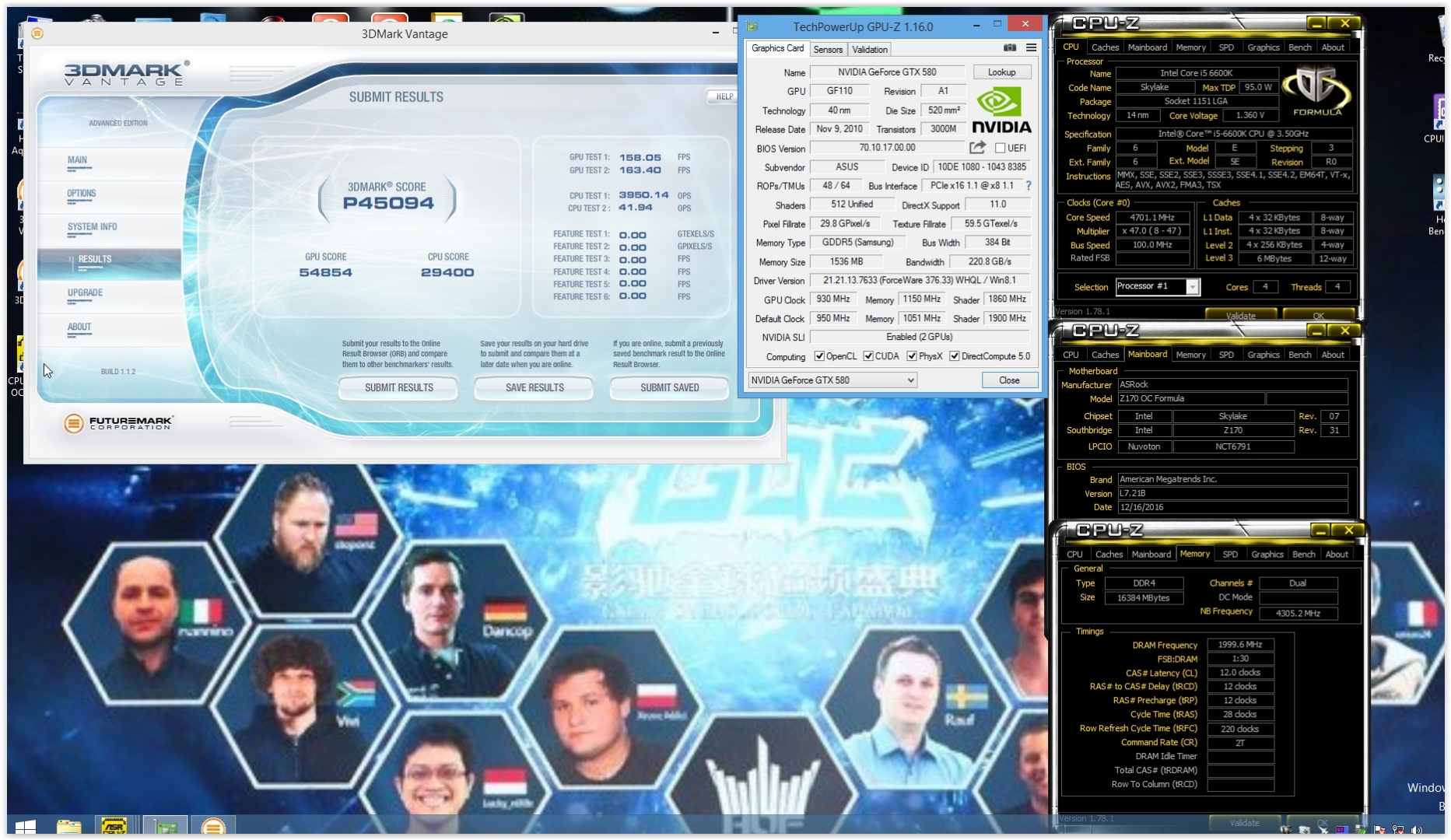Viewport: 1451px width, 840px height.
Task: Toggle the PhysX checkbox
Action: [x=912, y=356]
